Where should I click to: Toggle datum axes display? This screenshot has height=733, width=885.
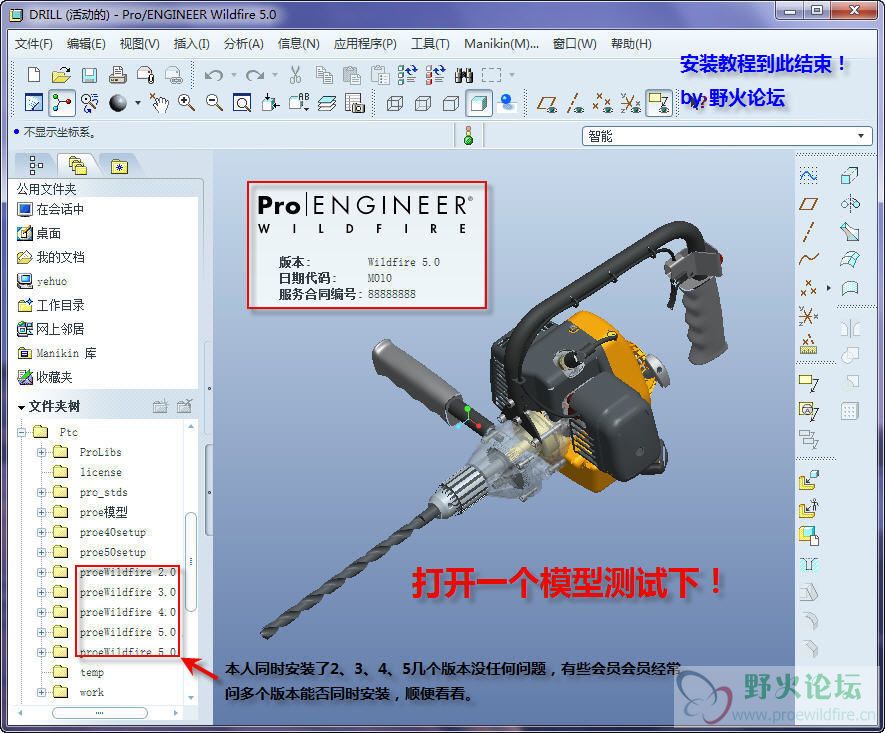[575, 103]
